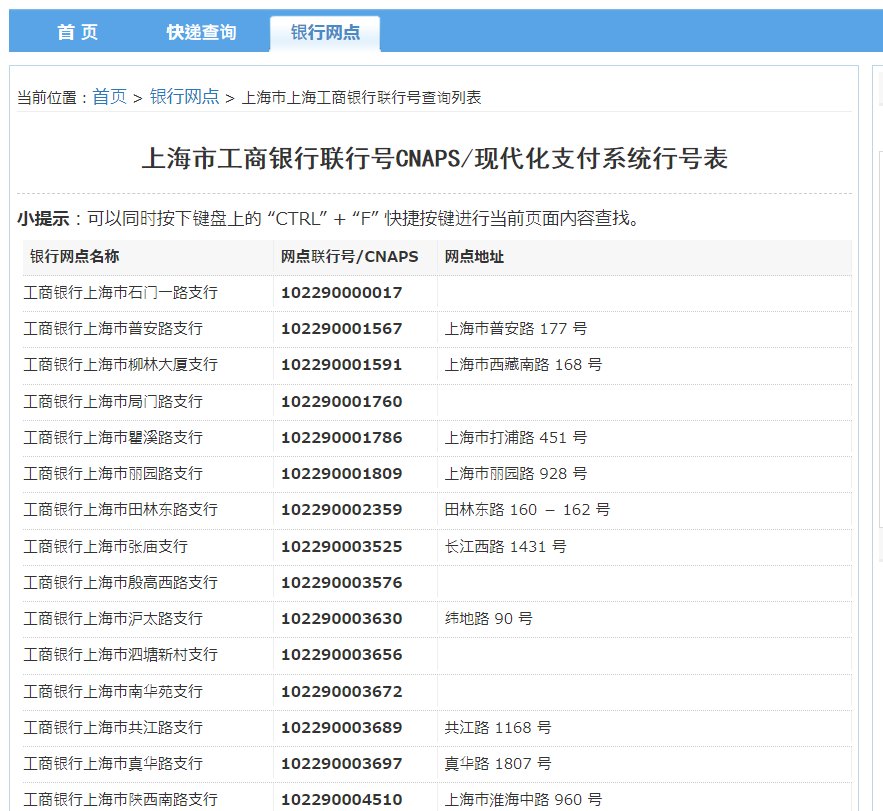
Task: Click the 首页 breadcrumb link
Action: click(109, 97)
